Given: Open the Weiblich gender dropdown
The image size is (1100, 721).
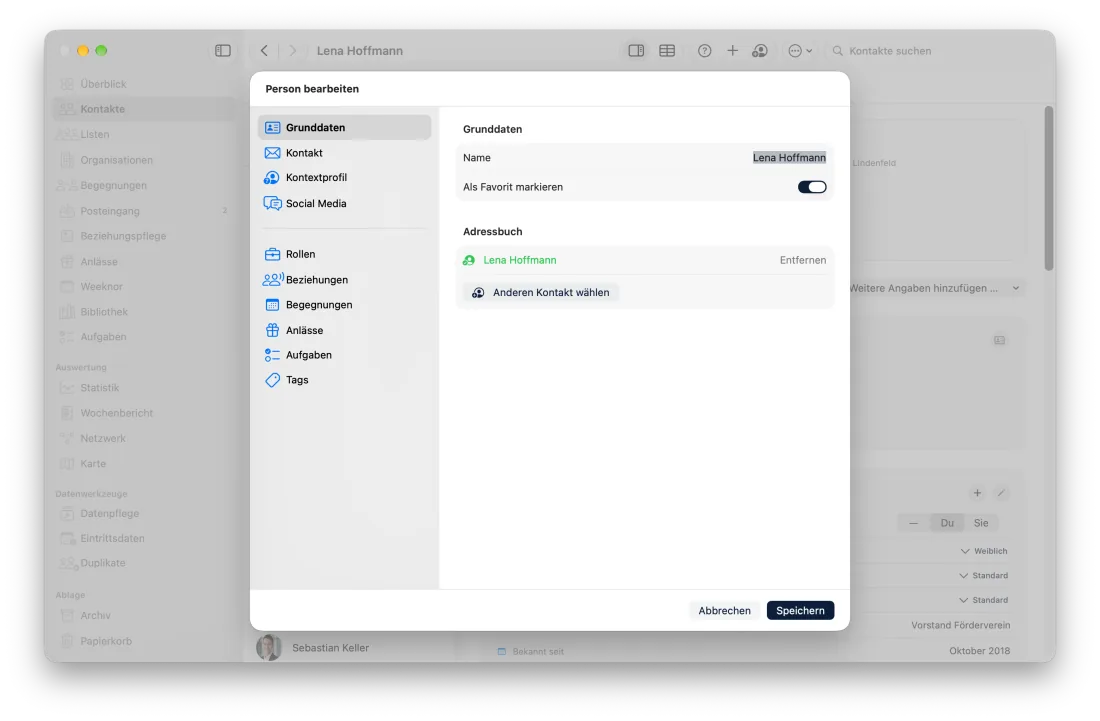Looking at the screenshot, I should (x=984, y=551).
